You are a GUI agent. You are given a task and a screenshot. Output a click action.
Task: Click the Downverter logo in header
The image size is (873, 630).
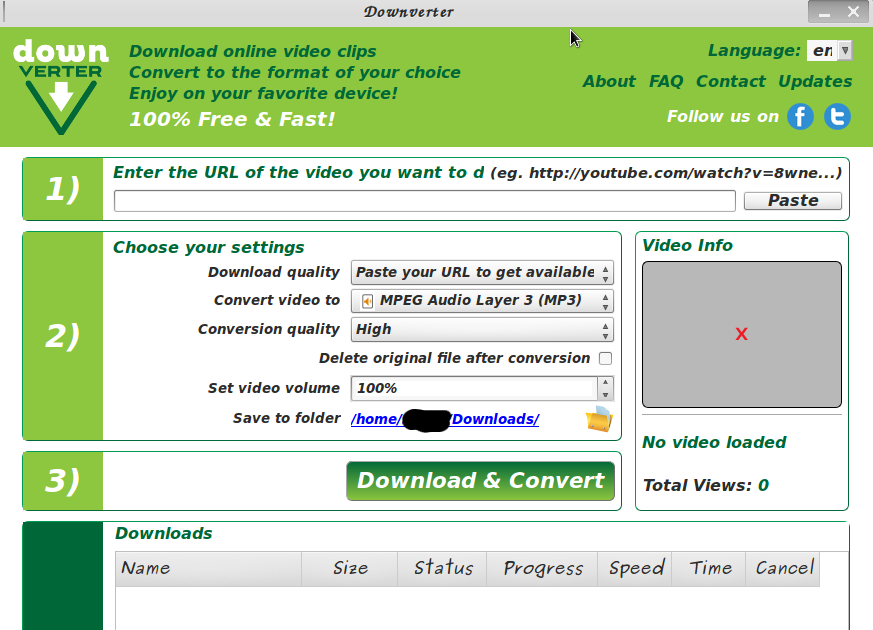coord(61,86)
